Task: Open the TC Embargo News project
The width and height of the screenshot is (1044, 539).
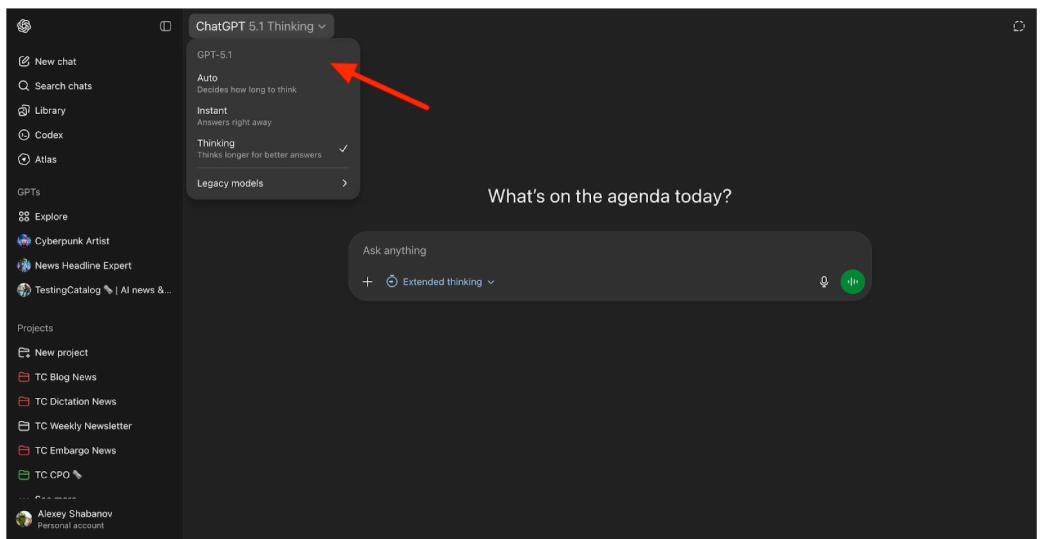Action: [93, 450]
